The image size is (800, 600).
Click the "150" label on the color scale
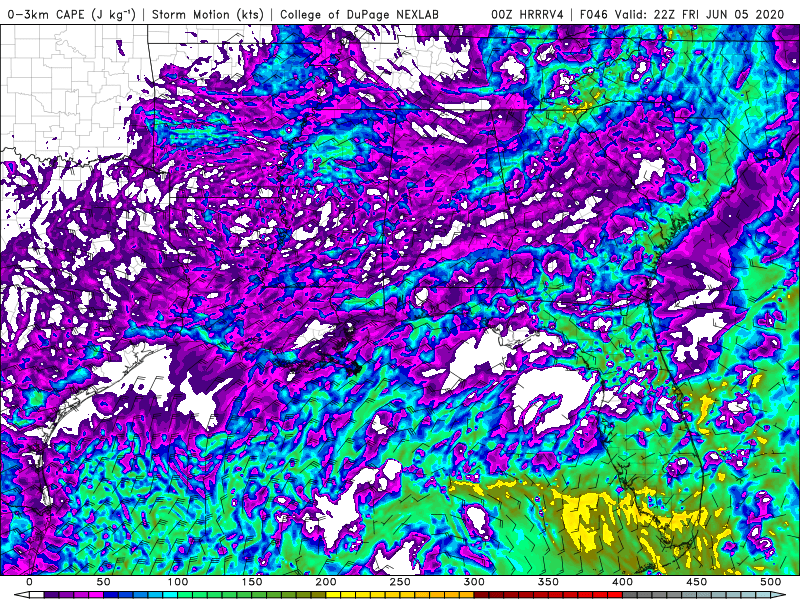point(252,582)
